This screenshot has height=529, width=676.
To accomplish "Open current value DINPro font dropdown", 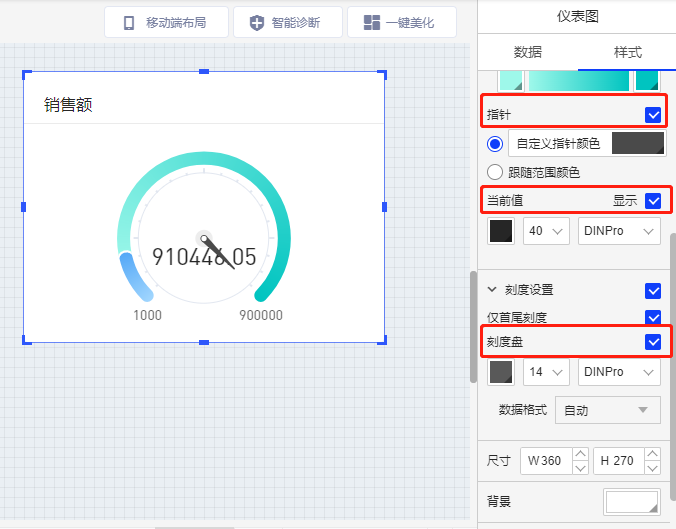I will pyautogui.click(x=619, y=231).
